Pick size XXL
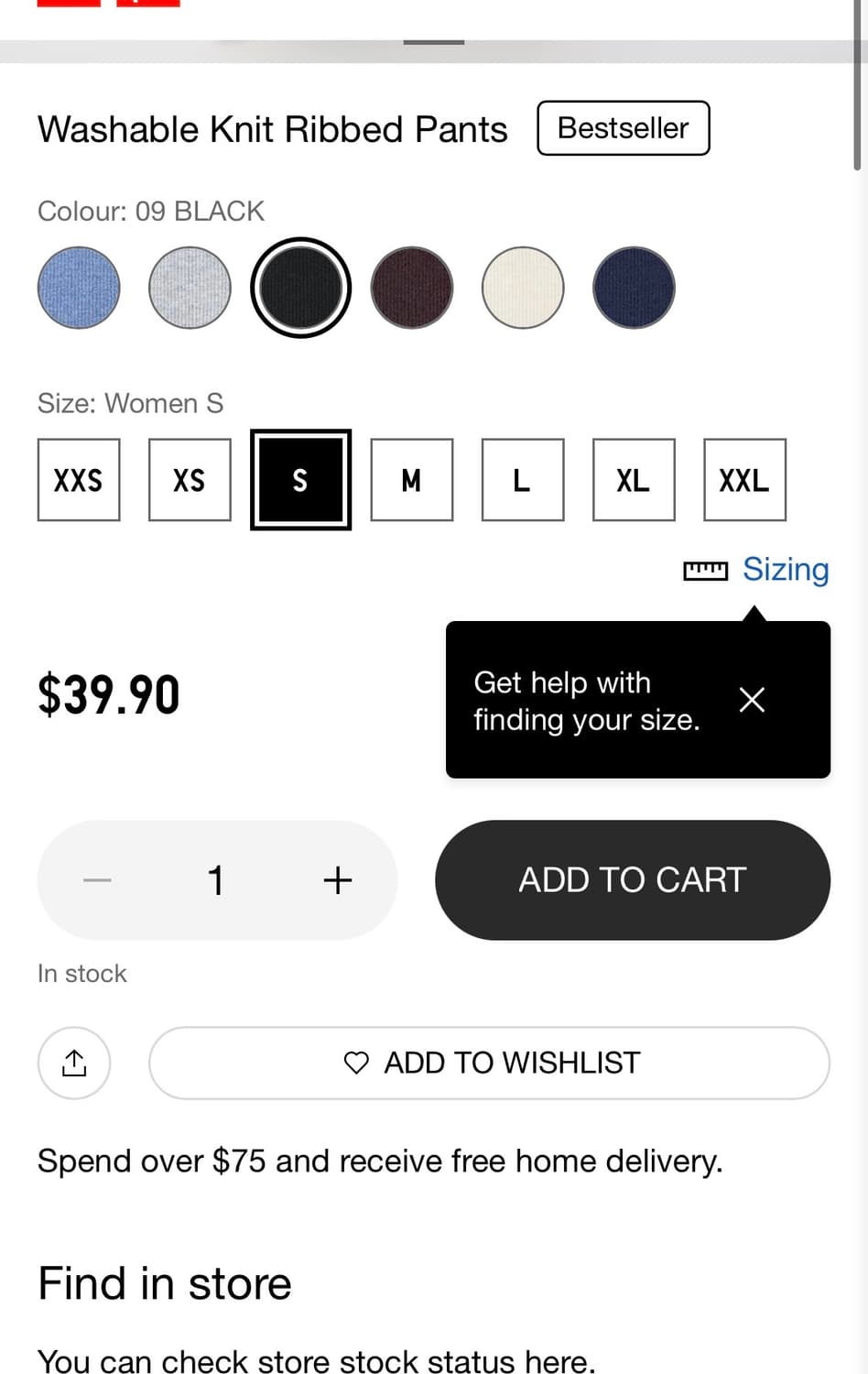 (x=744, y=480)
